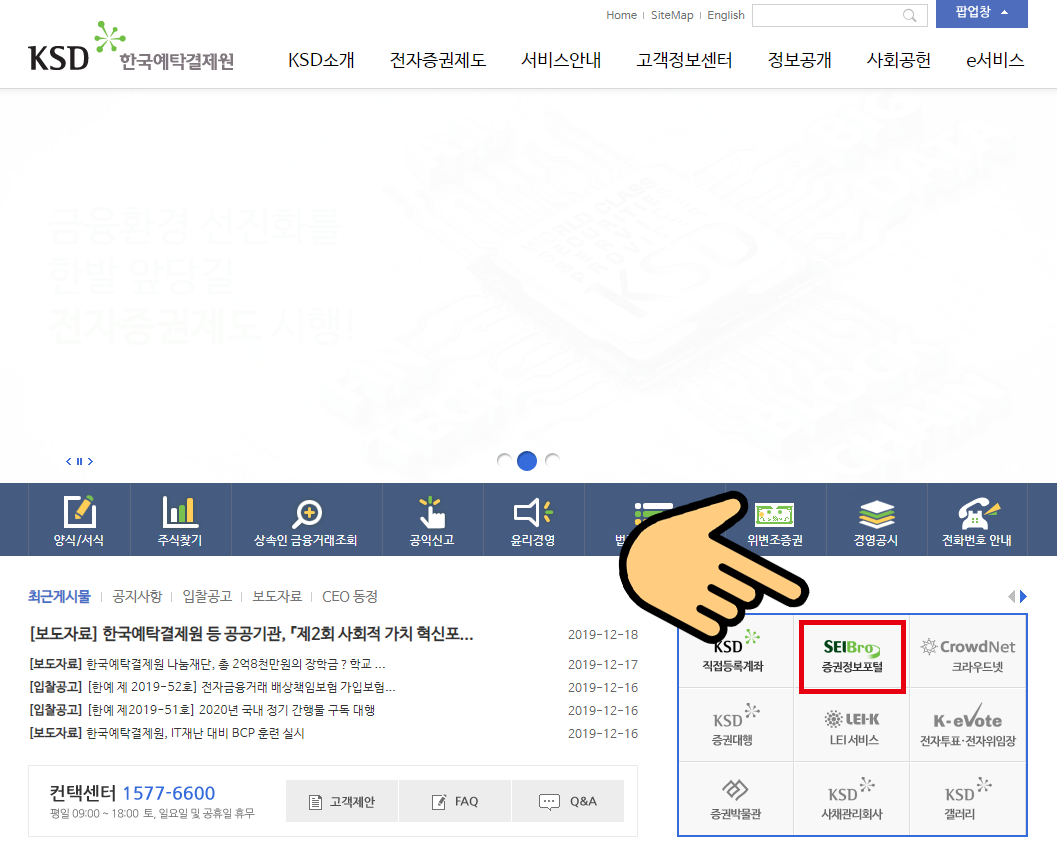Viewport: 1057px width, 860px height.
Task: Open KSD 증권대행 tile
Action: [735, 725]
